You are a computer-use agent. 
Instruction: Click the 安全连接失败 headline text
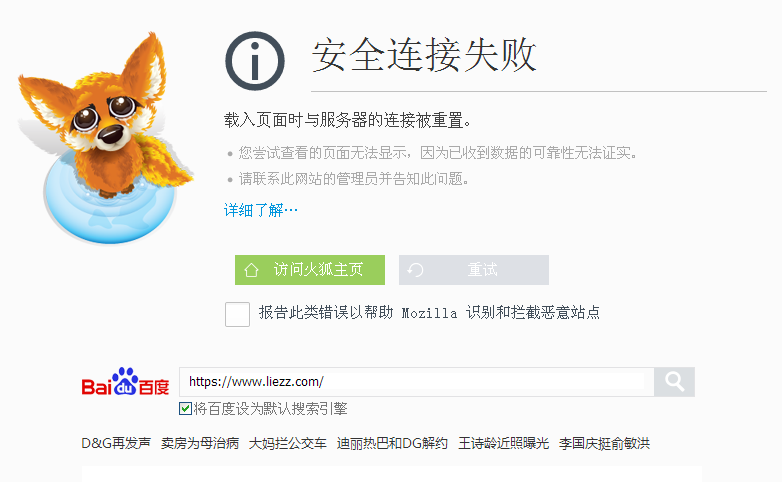click(x=424, y=55)
